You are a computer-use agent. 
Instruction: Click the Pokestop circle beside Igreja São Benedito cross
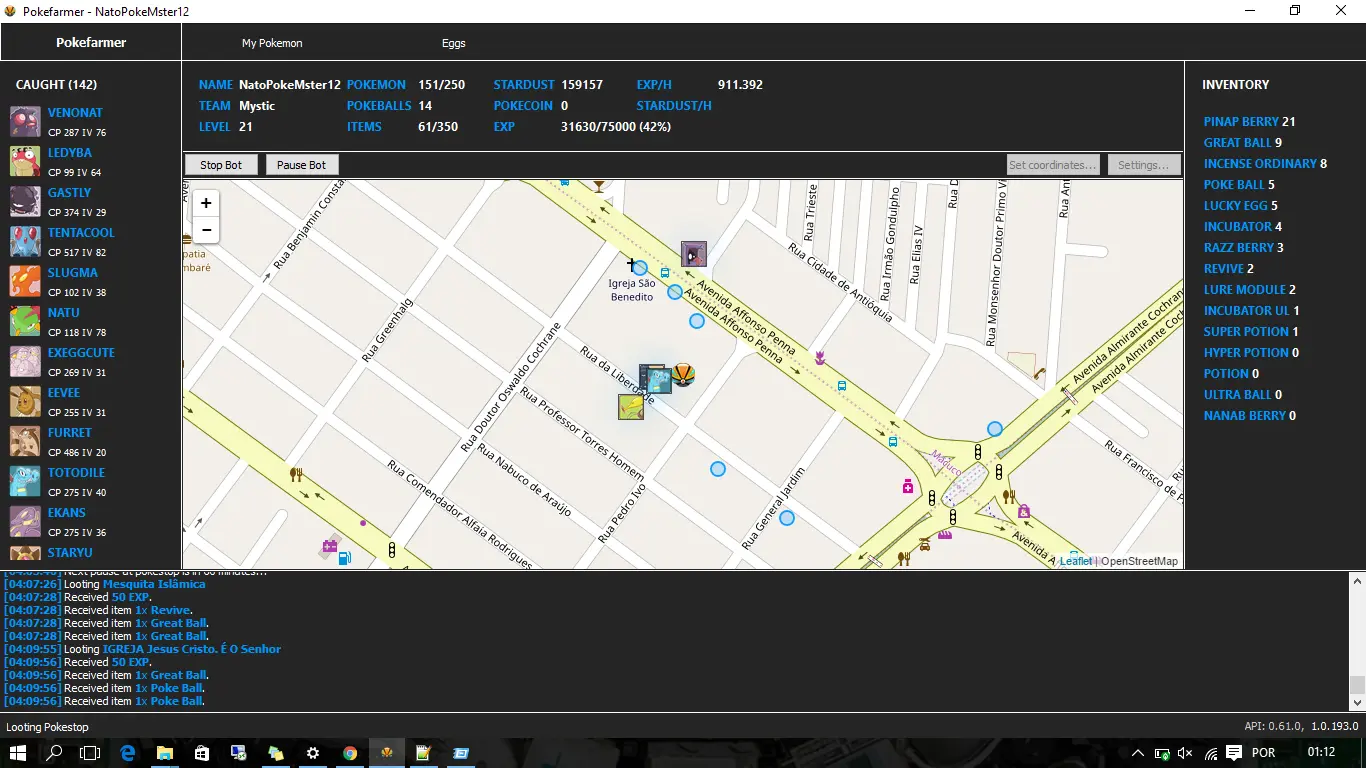(640, 268)
